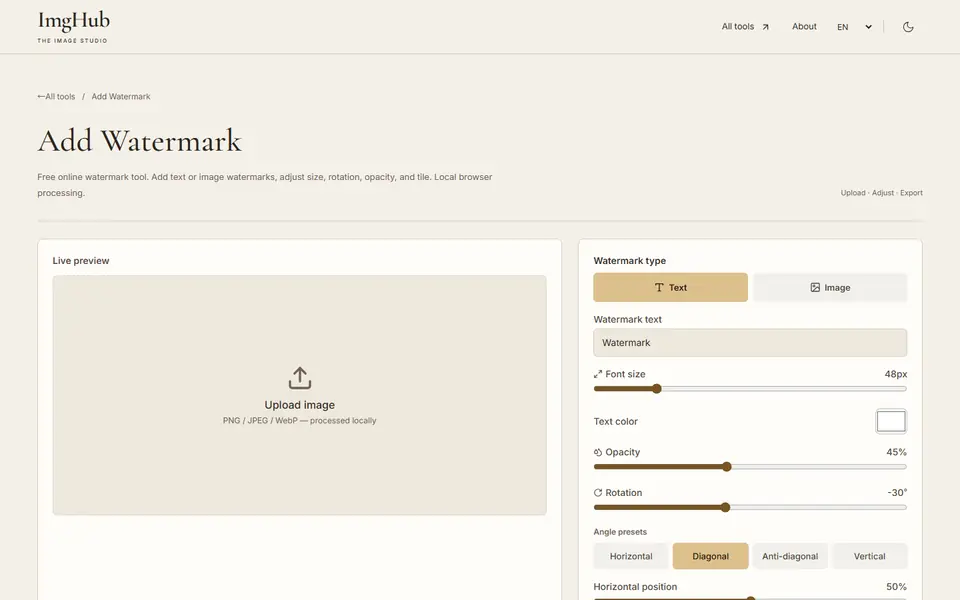The width and height of the screenshot is (960, 600).
Task: Click the Upload image drop area
Action: click(x=299, y=395)
